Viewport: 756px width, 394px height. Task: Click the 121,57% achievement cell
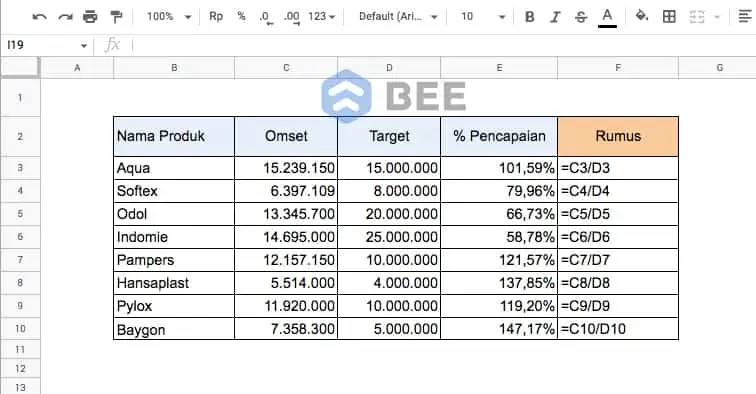[x=499, y=260]
